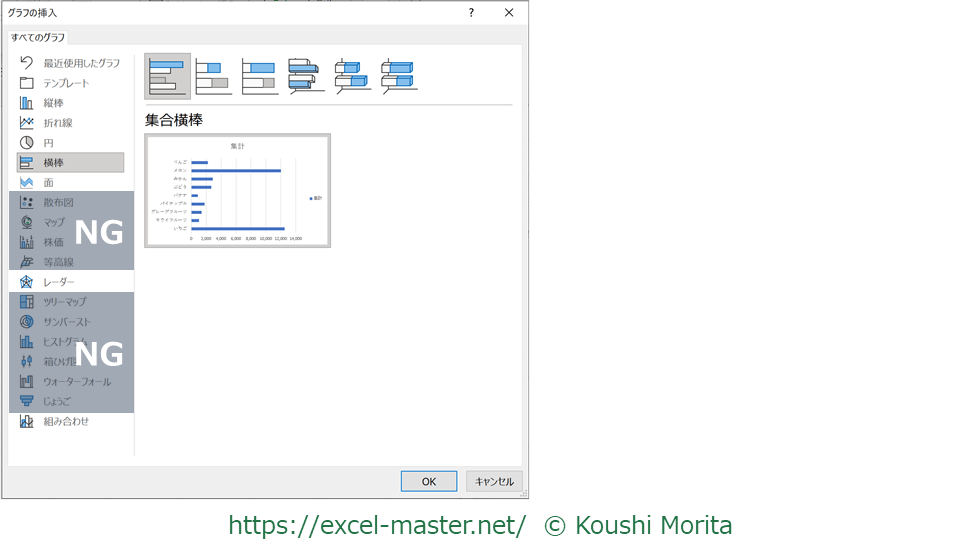Select the 折れ線 line chart category

tap(57, 123)
